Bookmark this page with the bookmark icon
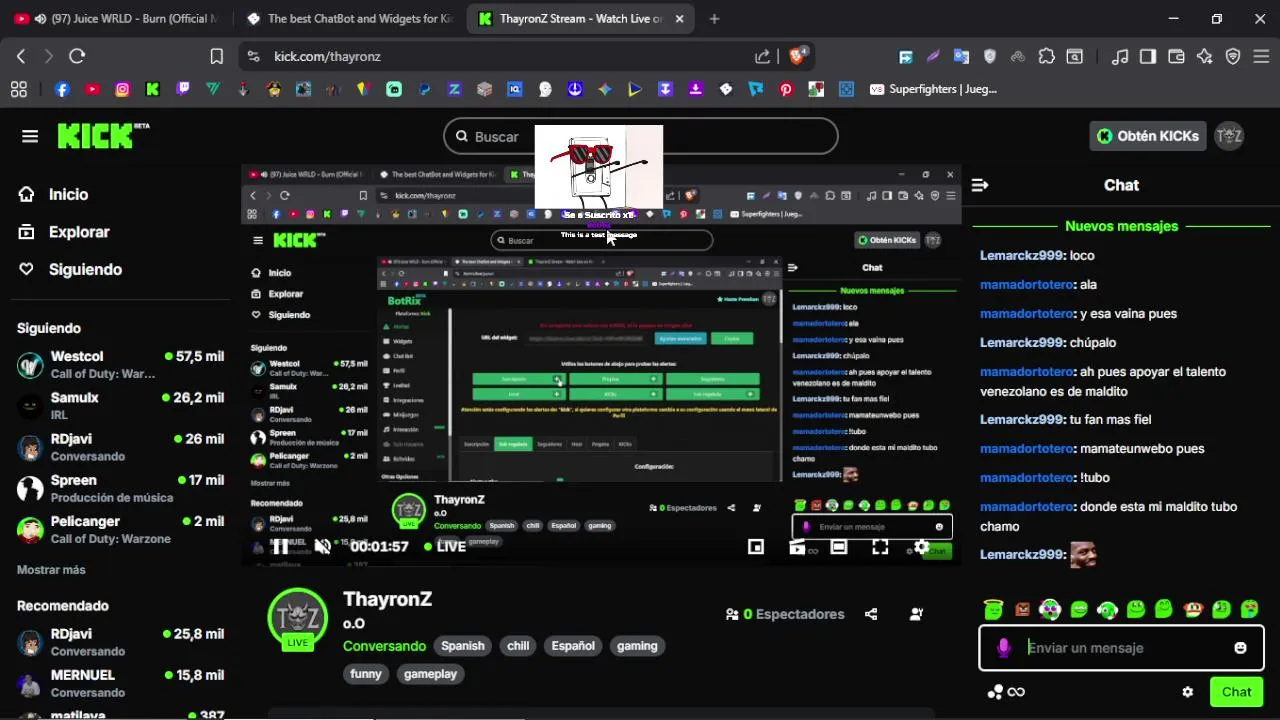The height and width of the screenshot is (720, 1280). pos(216,57)
